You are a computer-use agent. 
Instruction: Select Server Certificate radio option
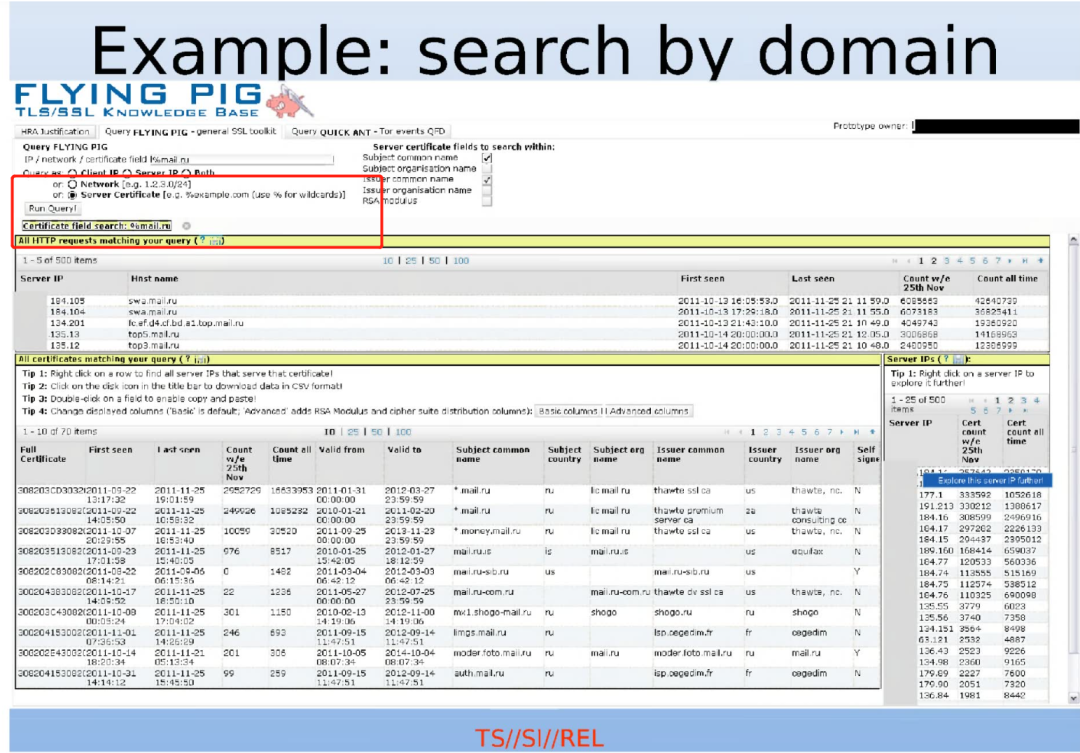[x=72, y=196]
